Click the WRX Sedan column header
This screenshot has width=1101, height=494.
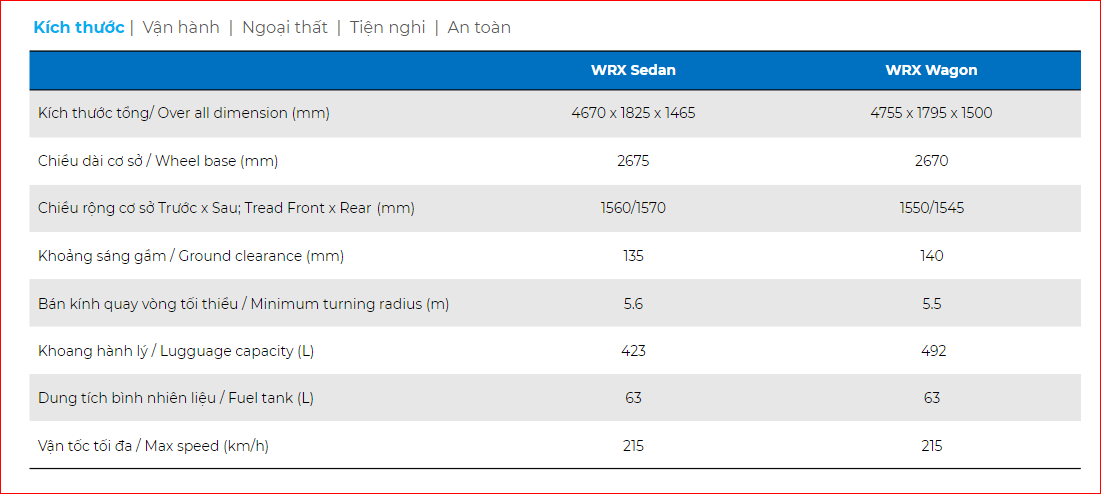633,70
